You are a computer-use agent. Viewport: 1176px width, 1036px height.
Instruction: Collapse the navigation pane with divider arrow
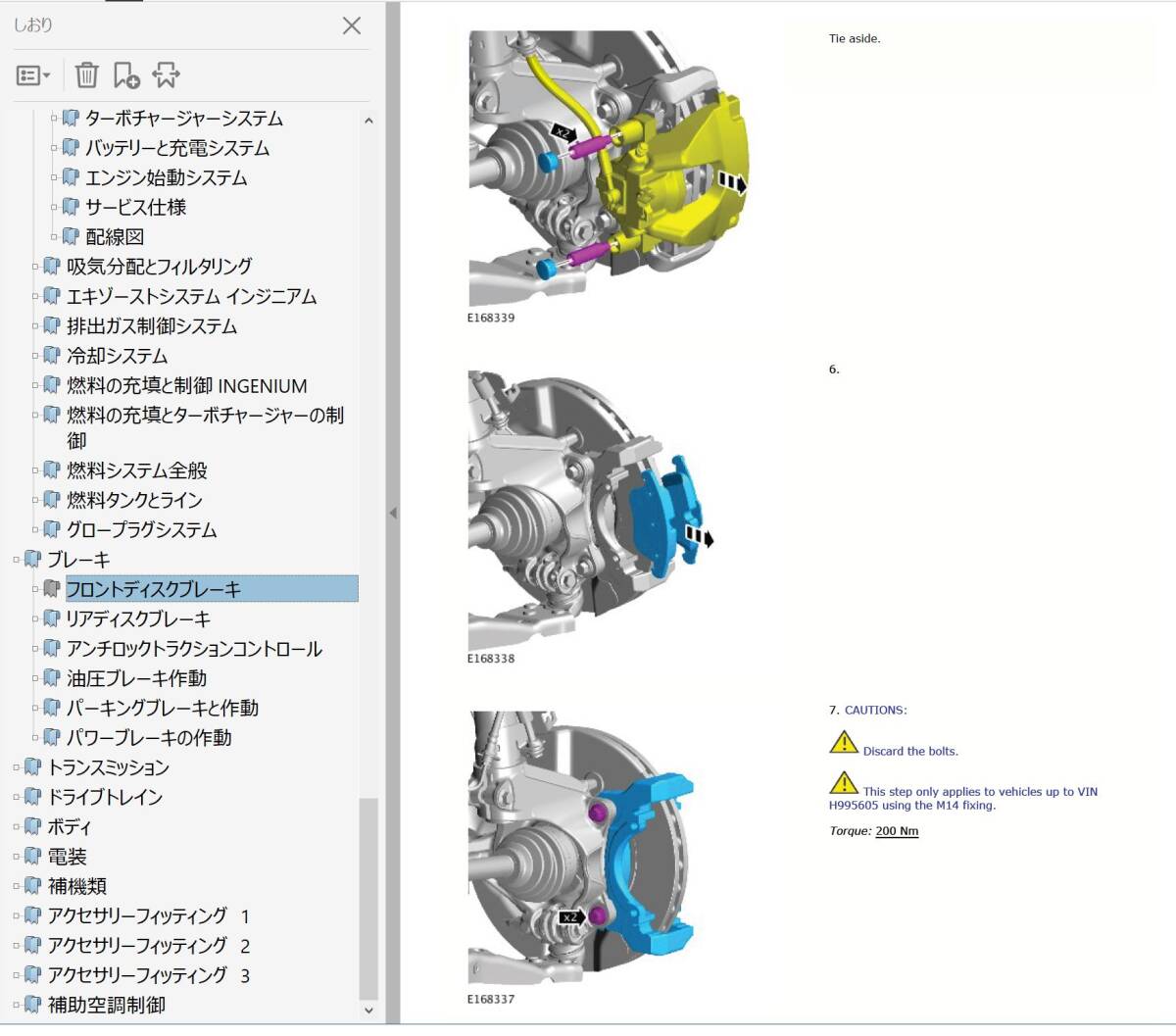[x=393, y=513]
